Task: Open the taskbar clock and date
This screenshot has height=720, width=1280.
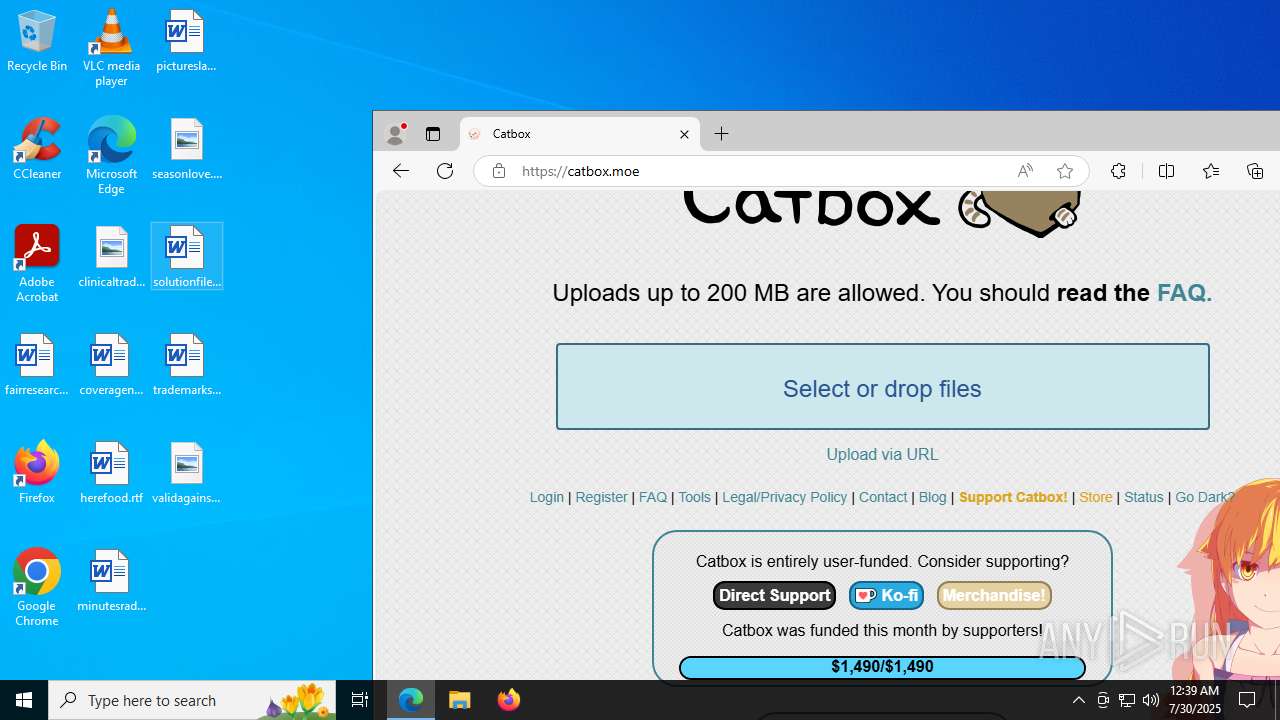Action: pos(1195,700)
